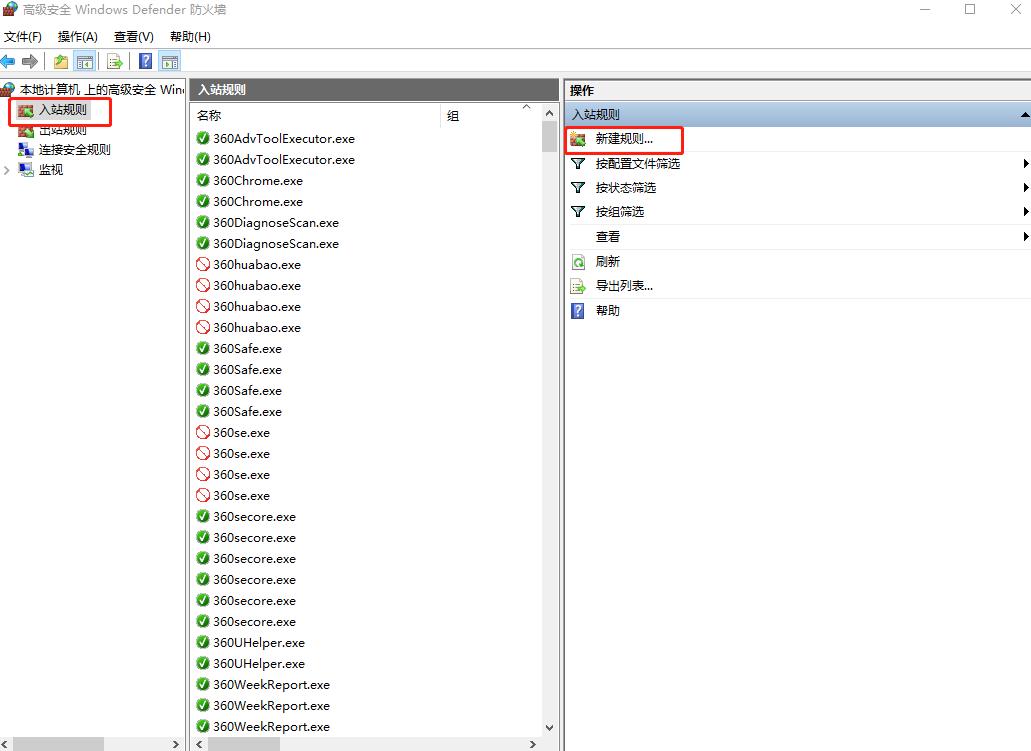Collapse the 入站规则 actions section header

click(x=1024, y=115)
